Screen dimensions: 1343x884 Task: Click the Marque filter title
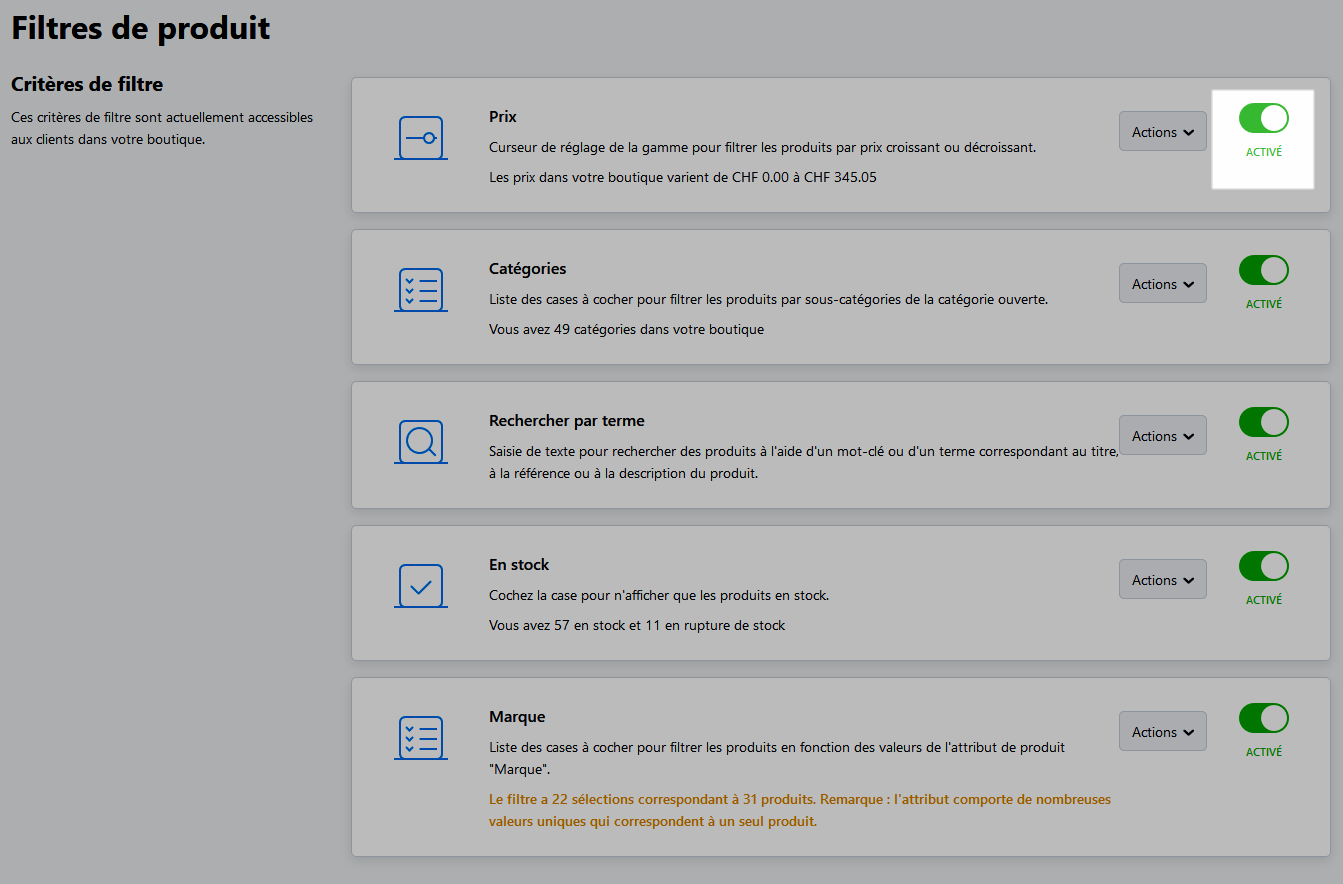point(517,717)
